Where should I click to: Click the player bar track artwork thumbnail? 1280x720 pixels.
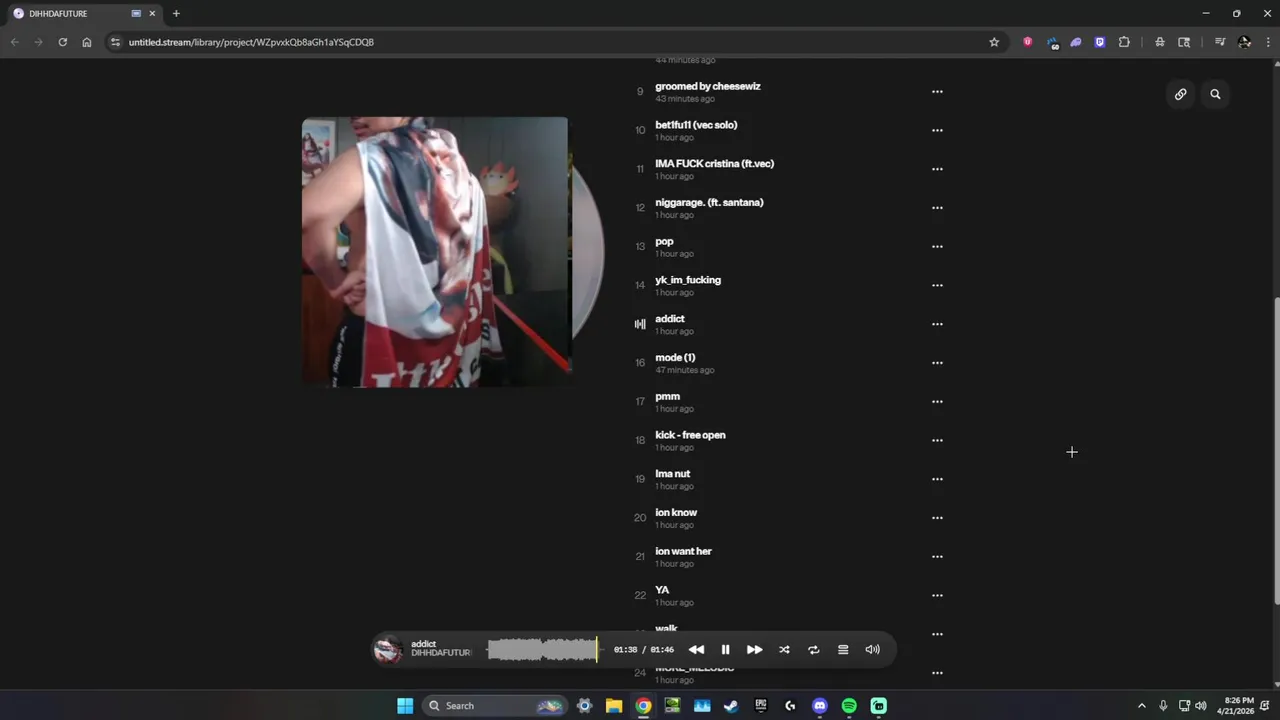coord(388,650)
